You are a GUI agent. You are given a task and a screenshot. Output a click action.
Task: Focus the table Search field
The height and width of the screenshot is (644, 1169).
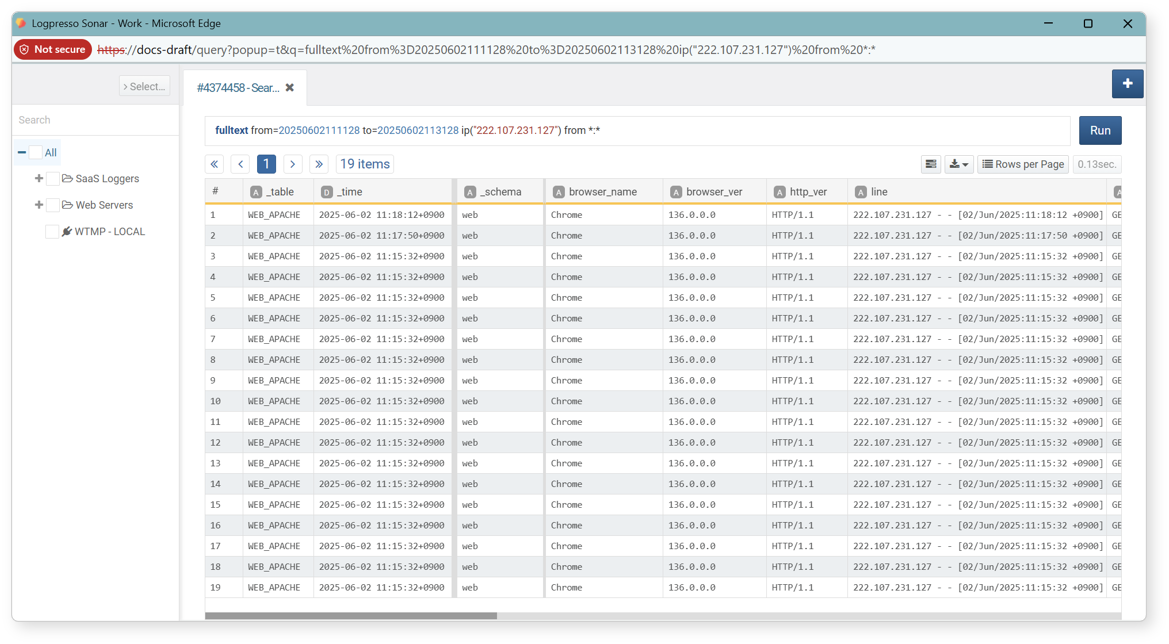pyautogui.click(x=95, y=120)
